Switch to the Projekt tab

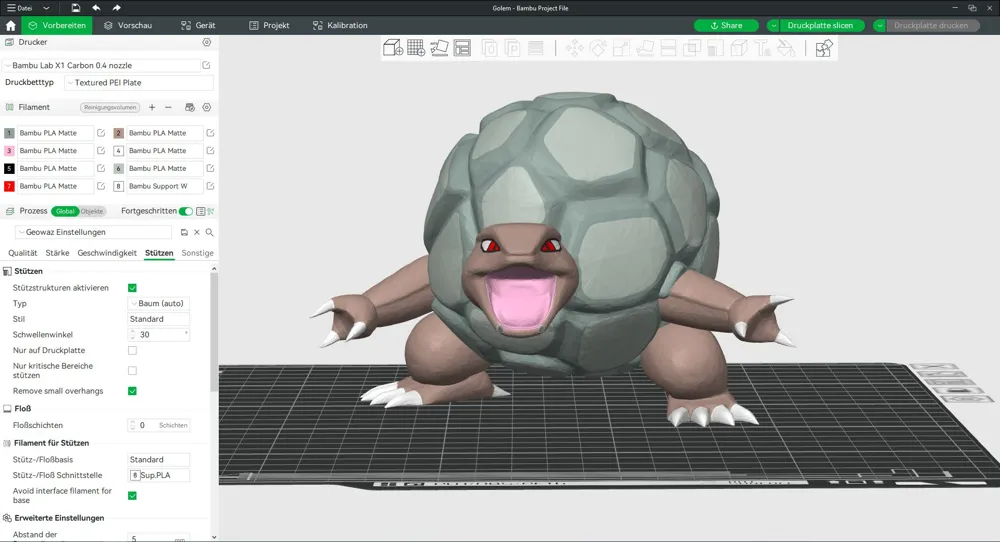pyautogui.click(x=269, y=26)
